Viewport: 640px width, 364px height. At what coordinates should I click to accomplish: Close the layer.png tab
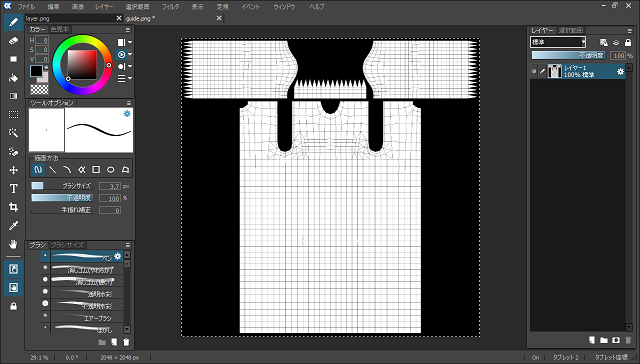tap(119, 18)
